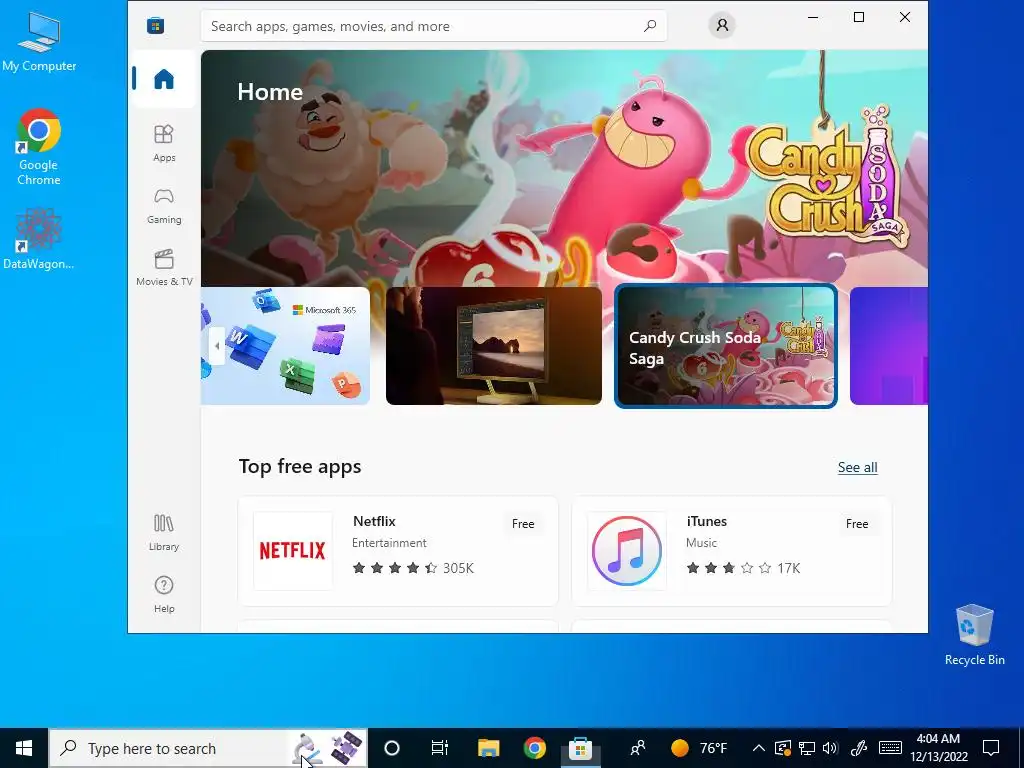Image resolution: width=1024 pixels, height=768 pixels.
Task: Click the Free label on Netflix
Action: [x=523, y=524]
